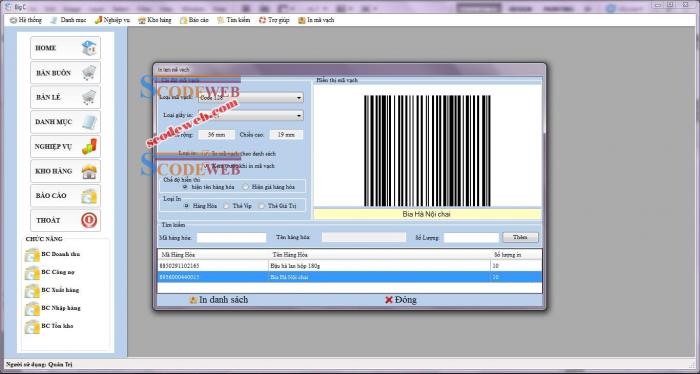
Task: Click the Đóng button label
Action: tap(405, 300)
